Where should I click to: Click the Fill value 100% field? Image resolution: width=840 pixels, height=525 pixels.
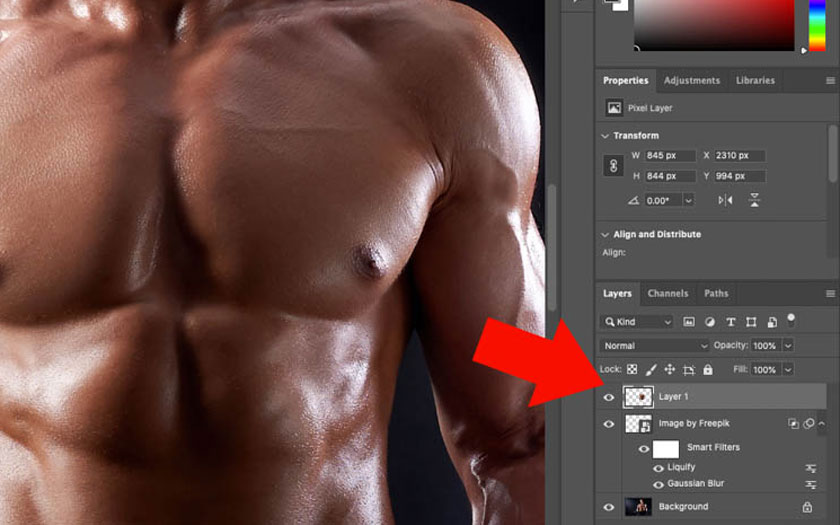[x=766, y=370]
